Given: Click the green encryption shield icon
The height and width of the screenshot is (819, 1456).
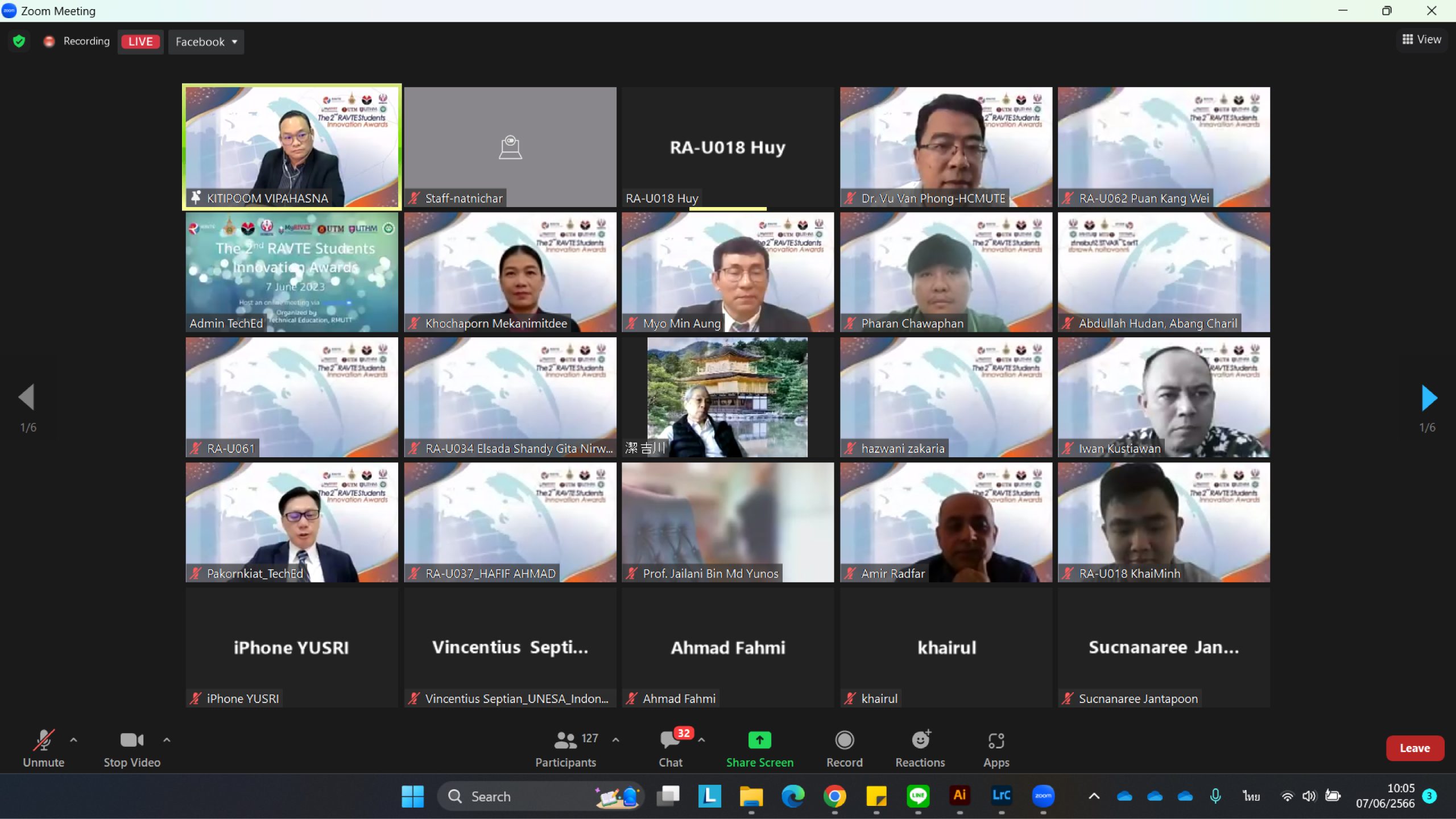Looking at the screenshot, I should (x=19, y=42).
